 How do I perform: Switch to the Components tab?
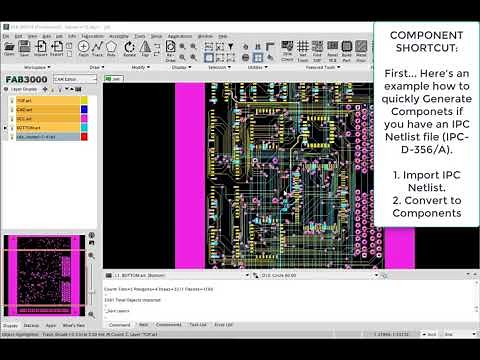pyautogui.click(x=169, y=324)
